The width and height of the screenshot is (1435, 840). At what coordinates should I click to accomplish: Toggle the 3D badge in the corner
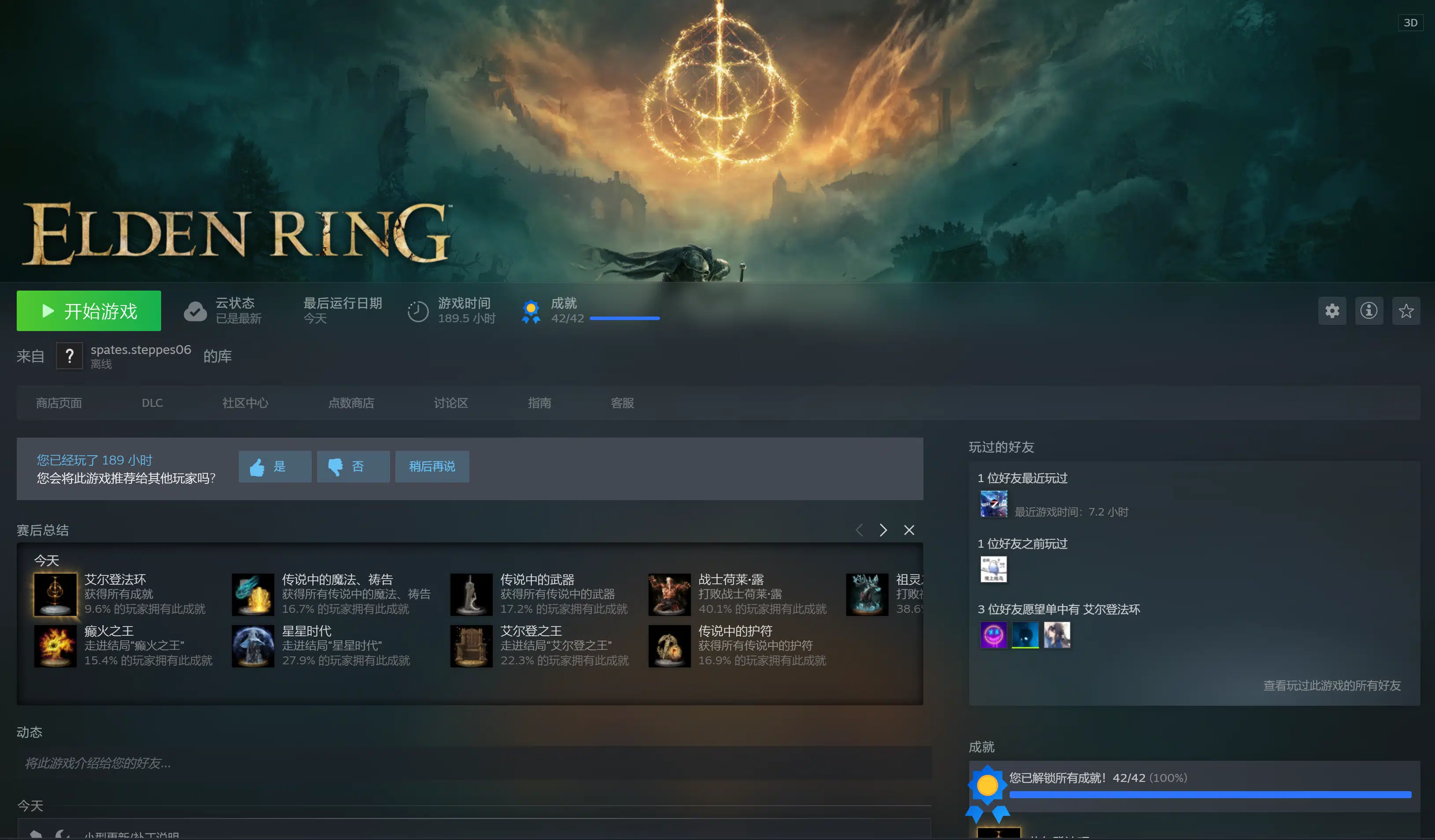[1411, 22]
